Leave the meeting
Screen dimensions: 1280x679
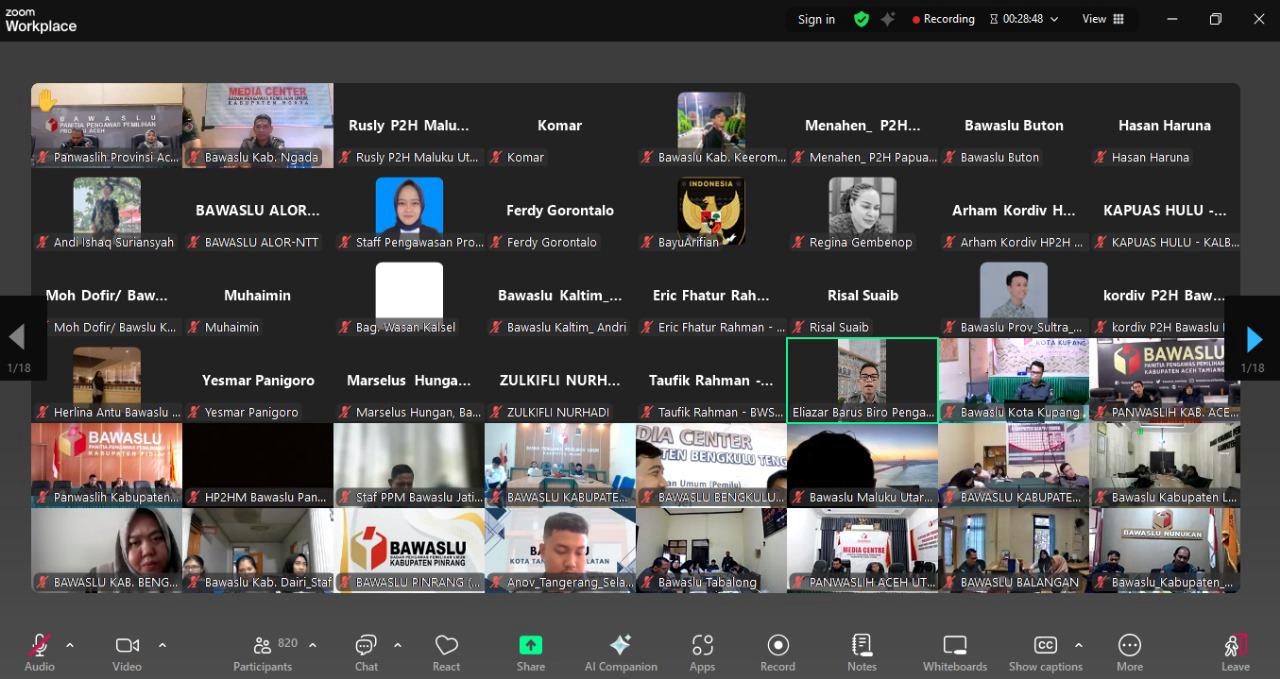(x=1235, y=652)
